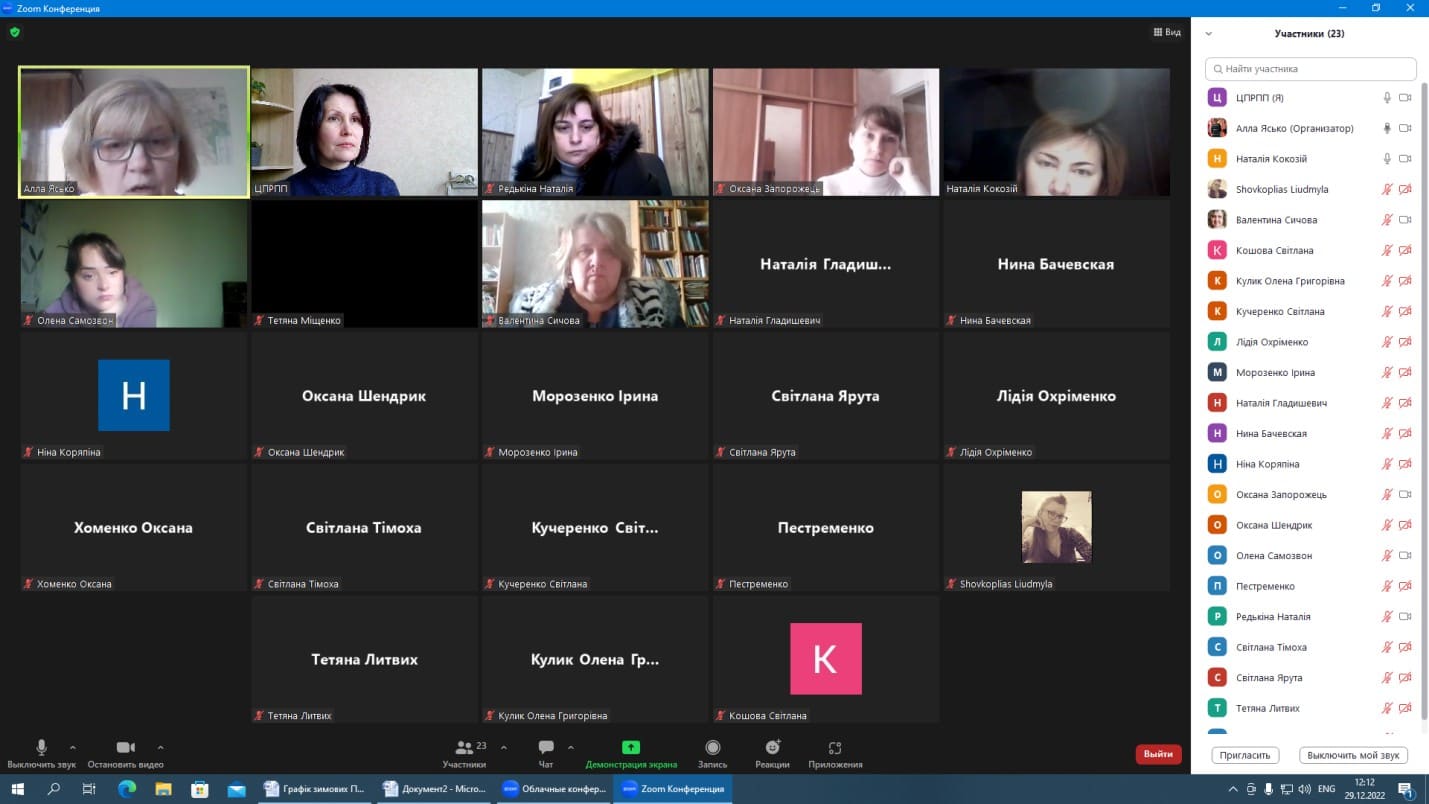Viewport: 1429px width, 804px height.
Task: Select Алла Ясько's video tile
Action: point(134,132)
